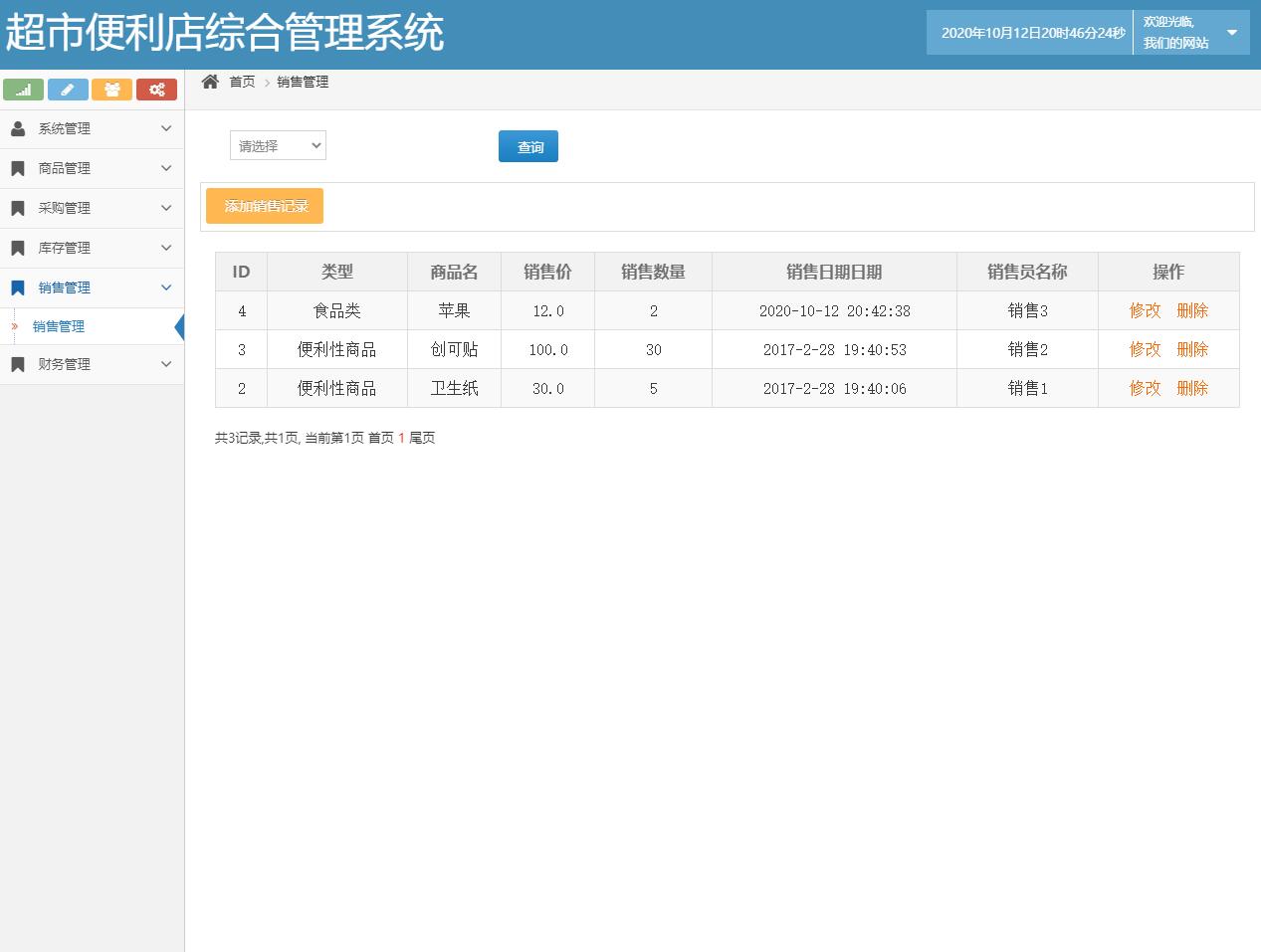Click the home icon in the breadcrumb bar

(208, 81)
